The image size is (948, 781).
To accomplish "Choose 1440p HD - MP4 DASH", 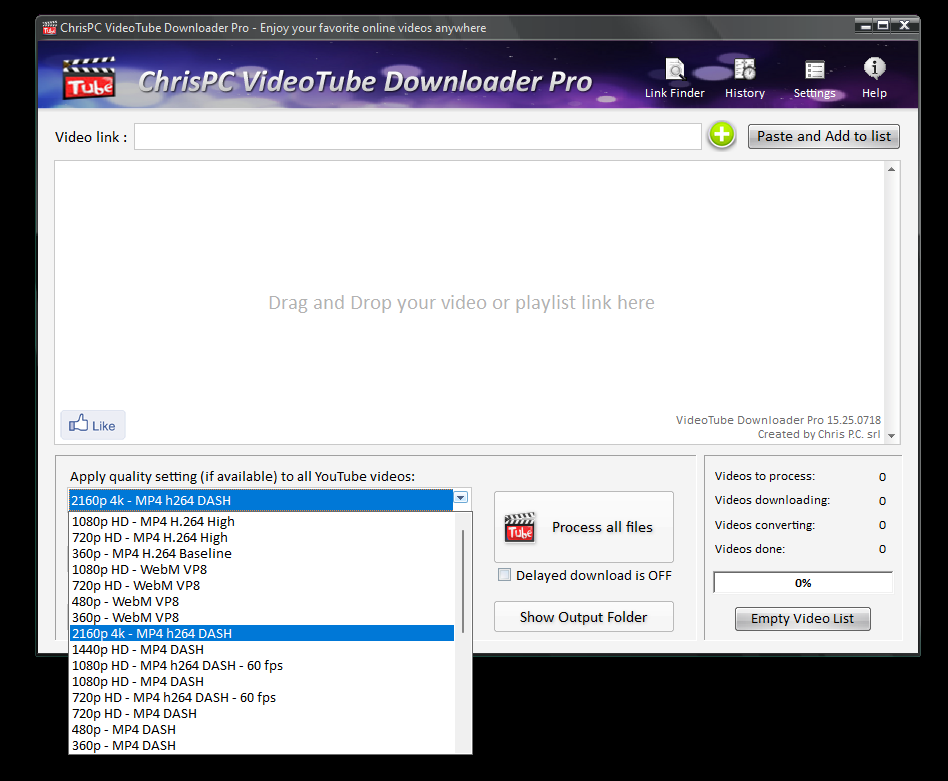I will point(261,649).
